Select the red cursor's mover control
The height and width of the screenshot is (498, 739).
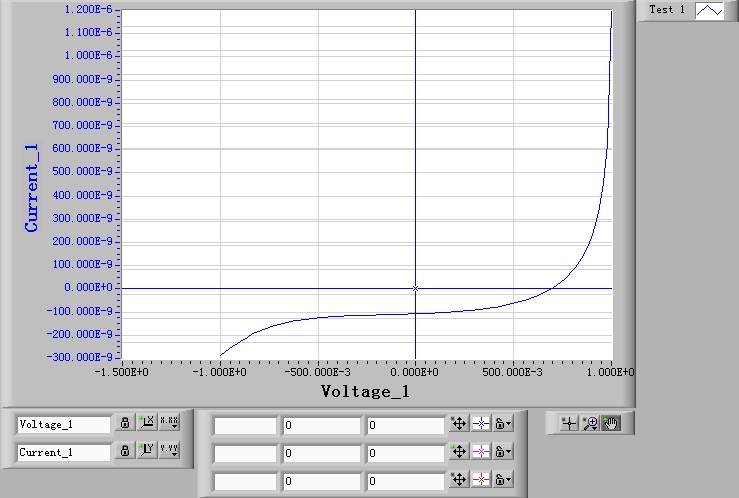click(x=459, y=480)
